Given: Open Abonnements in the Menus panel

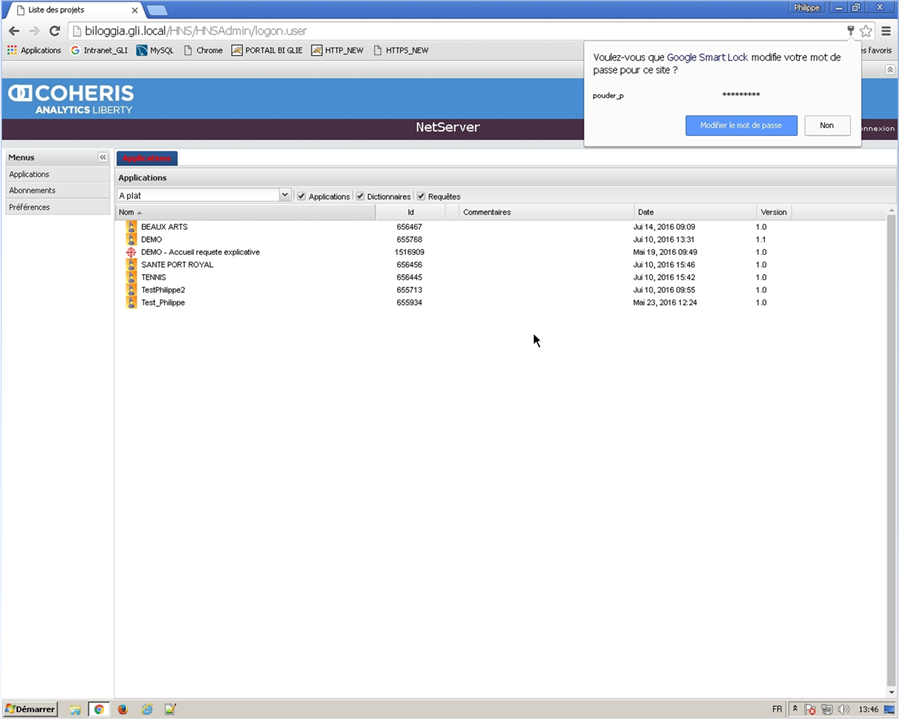Looking at the screenshot, I should click(x=32, y=190).
